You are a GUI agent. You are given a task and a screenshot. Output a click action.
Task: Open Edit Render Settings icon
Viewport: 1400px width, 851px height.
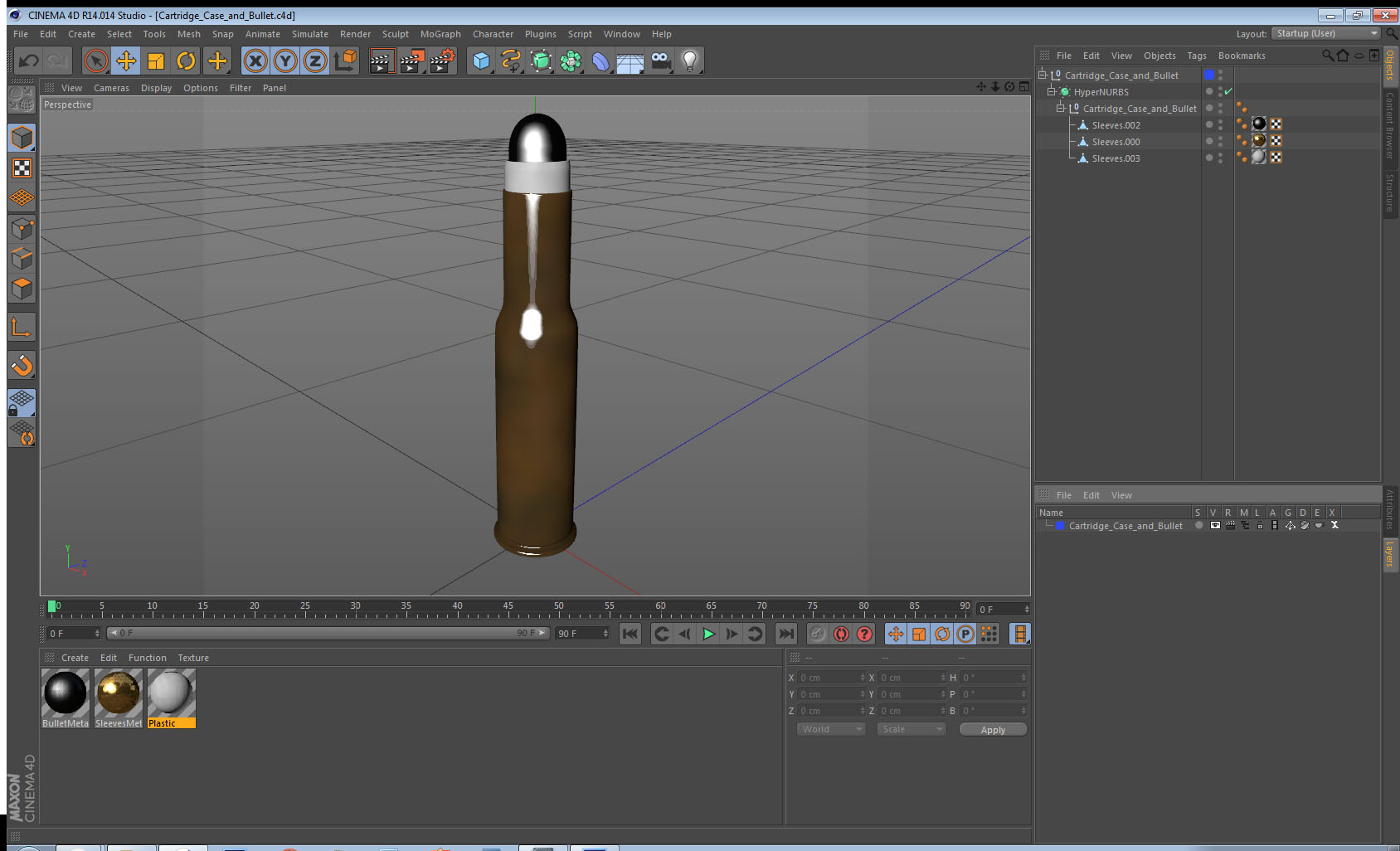tap(443, 61)
